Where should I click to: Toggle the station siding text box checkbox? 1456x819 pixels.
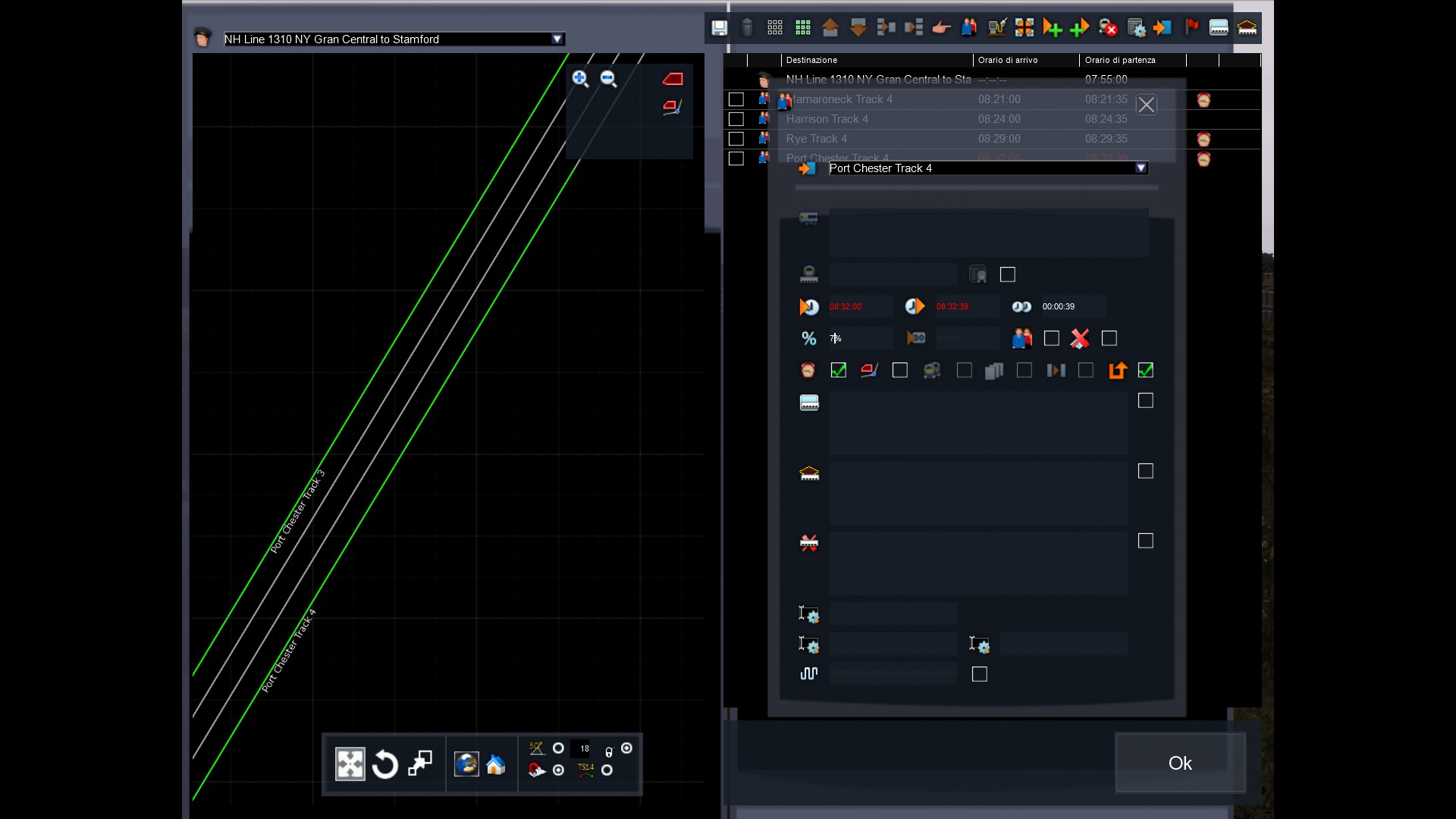click(1145, 471)
